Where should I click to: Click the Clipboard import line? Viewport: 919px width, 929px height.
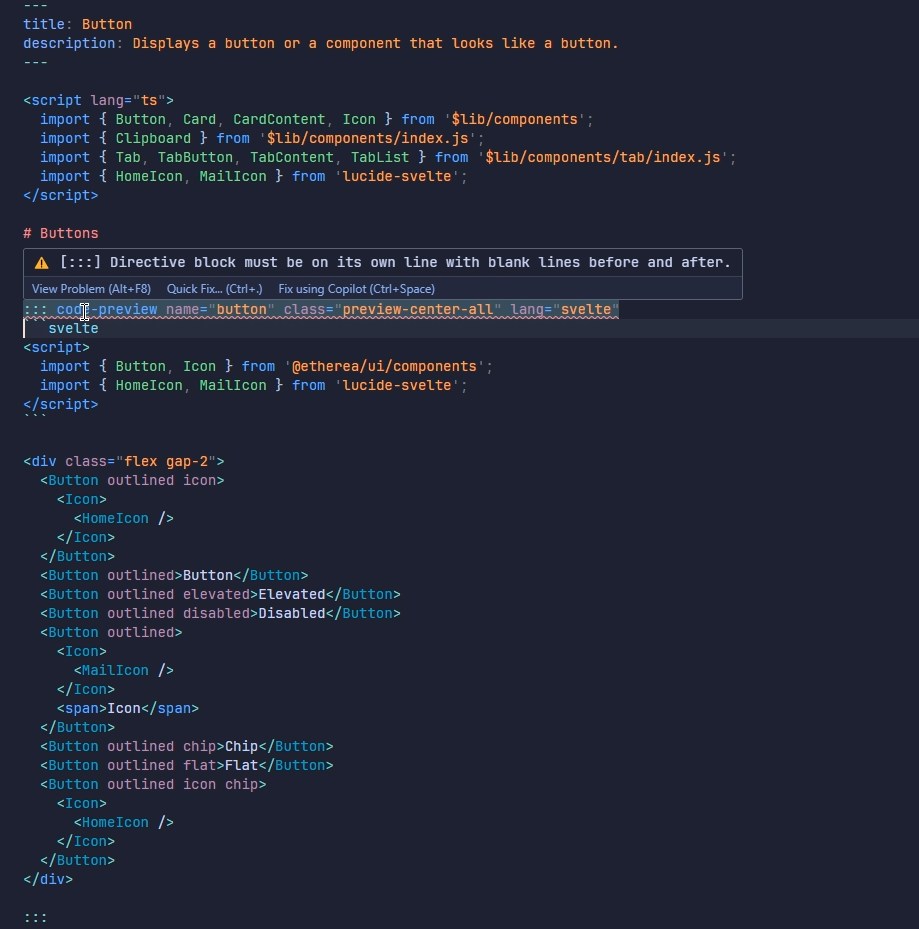[262, 138]
